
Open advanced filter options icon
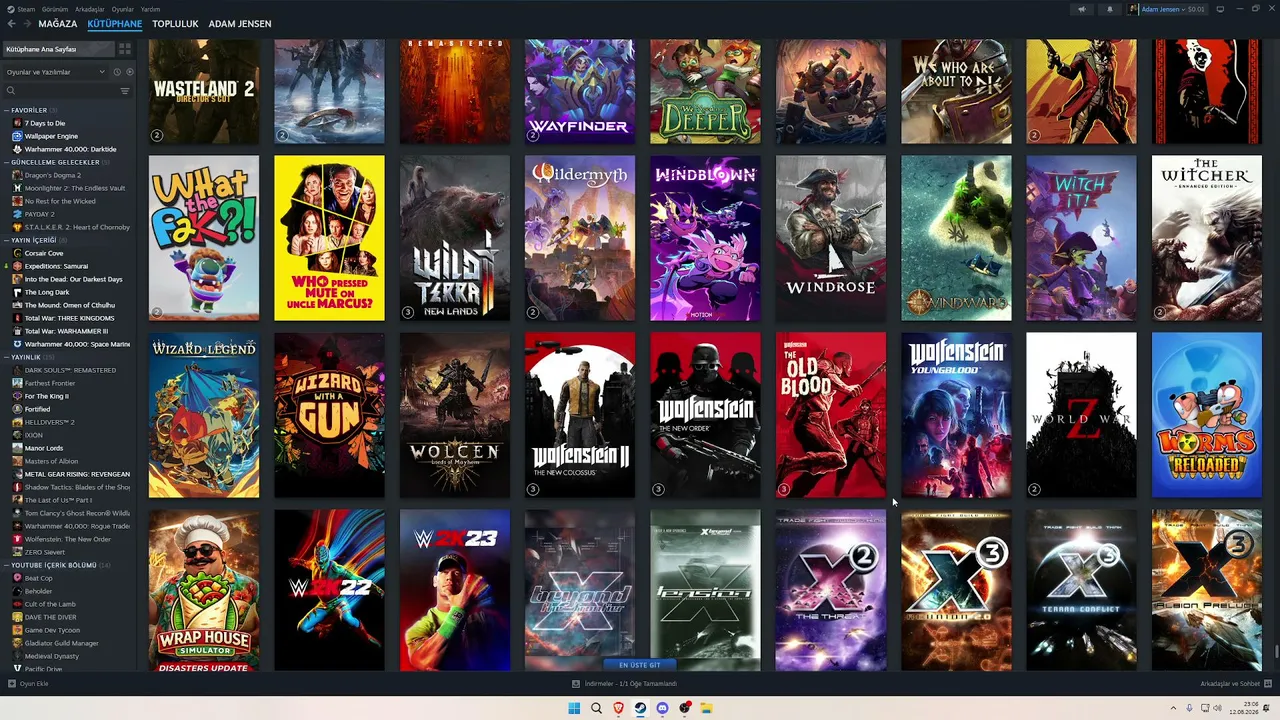(125, 91)
